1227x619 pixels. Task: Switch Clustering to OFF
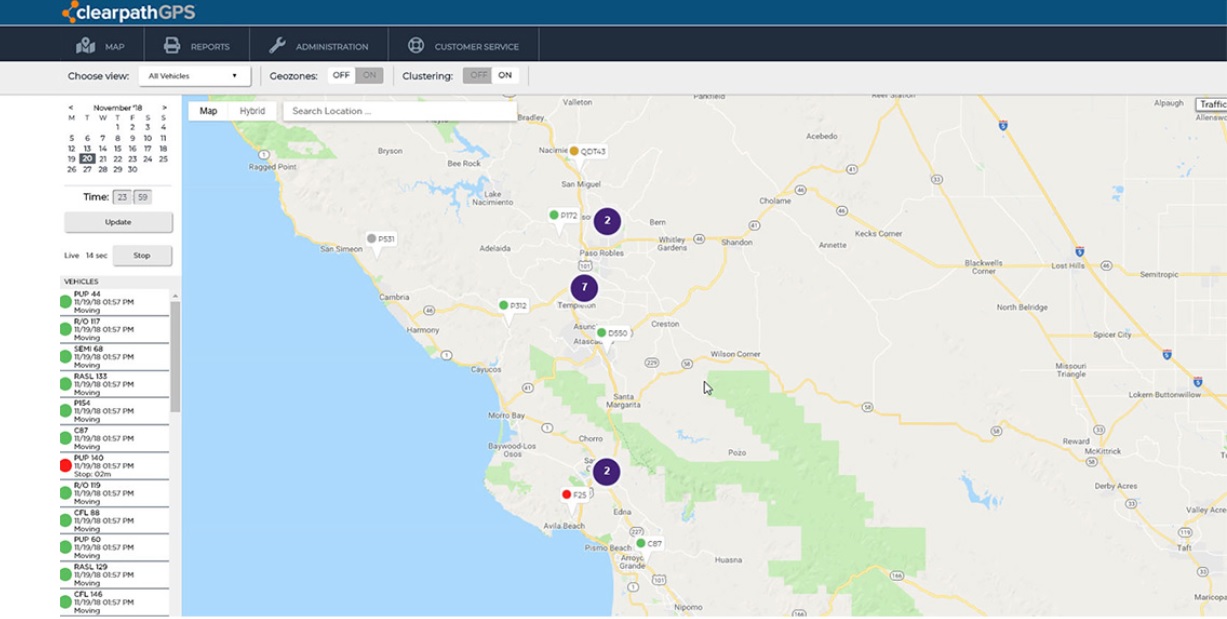tap(479, 75)
